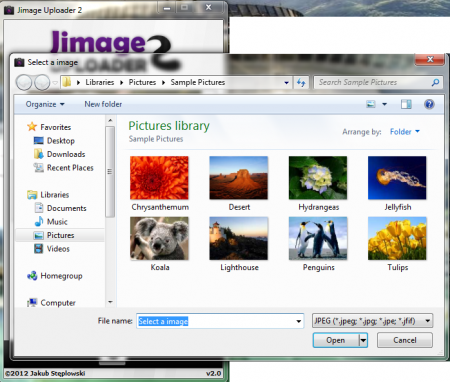
Task: Click New folder in the toolbar
Action: pos(103,104)
